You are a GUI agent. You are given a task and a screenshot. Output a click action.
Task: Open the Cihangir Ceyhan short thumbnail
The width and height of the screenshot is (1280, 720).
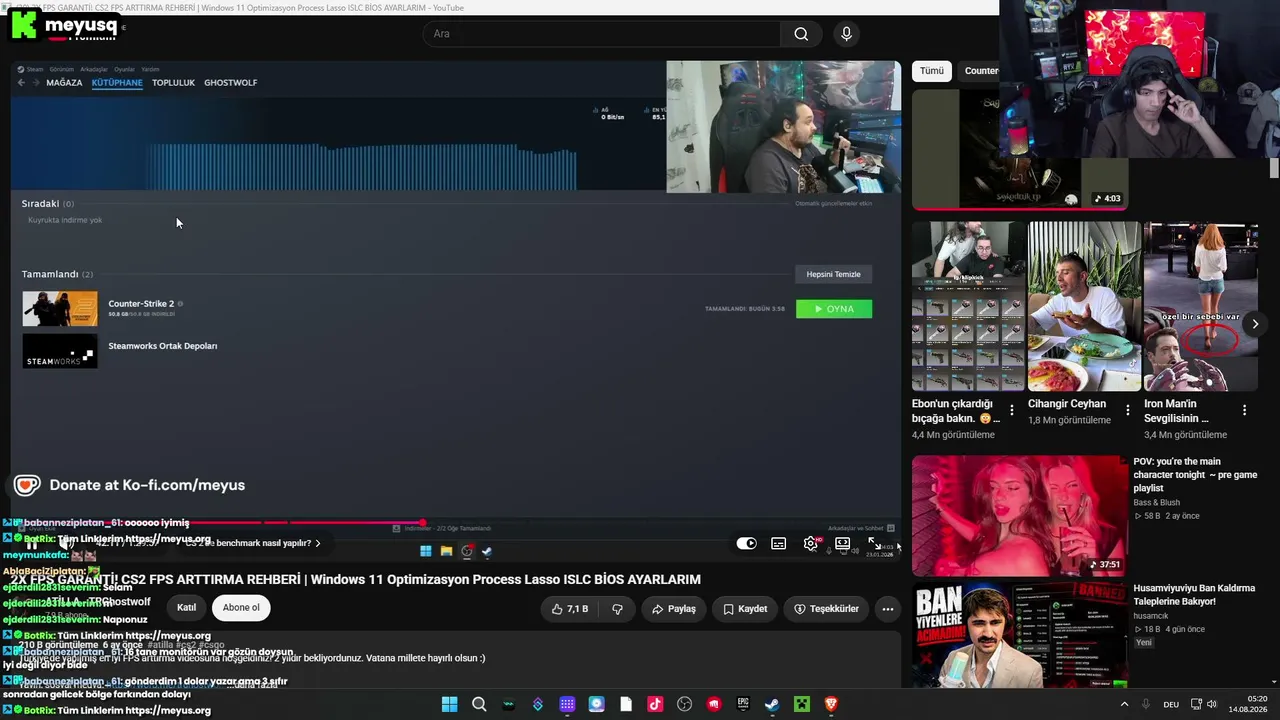coord(1084,306)
